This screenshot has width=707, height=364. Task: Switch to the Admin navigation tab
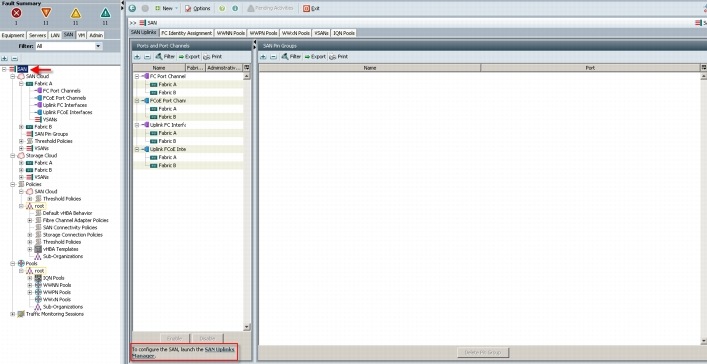pyautogui.click(x=96, y=35)
